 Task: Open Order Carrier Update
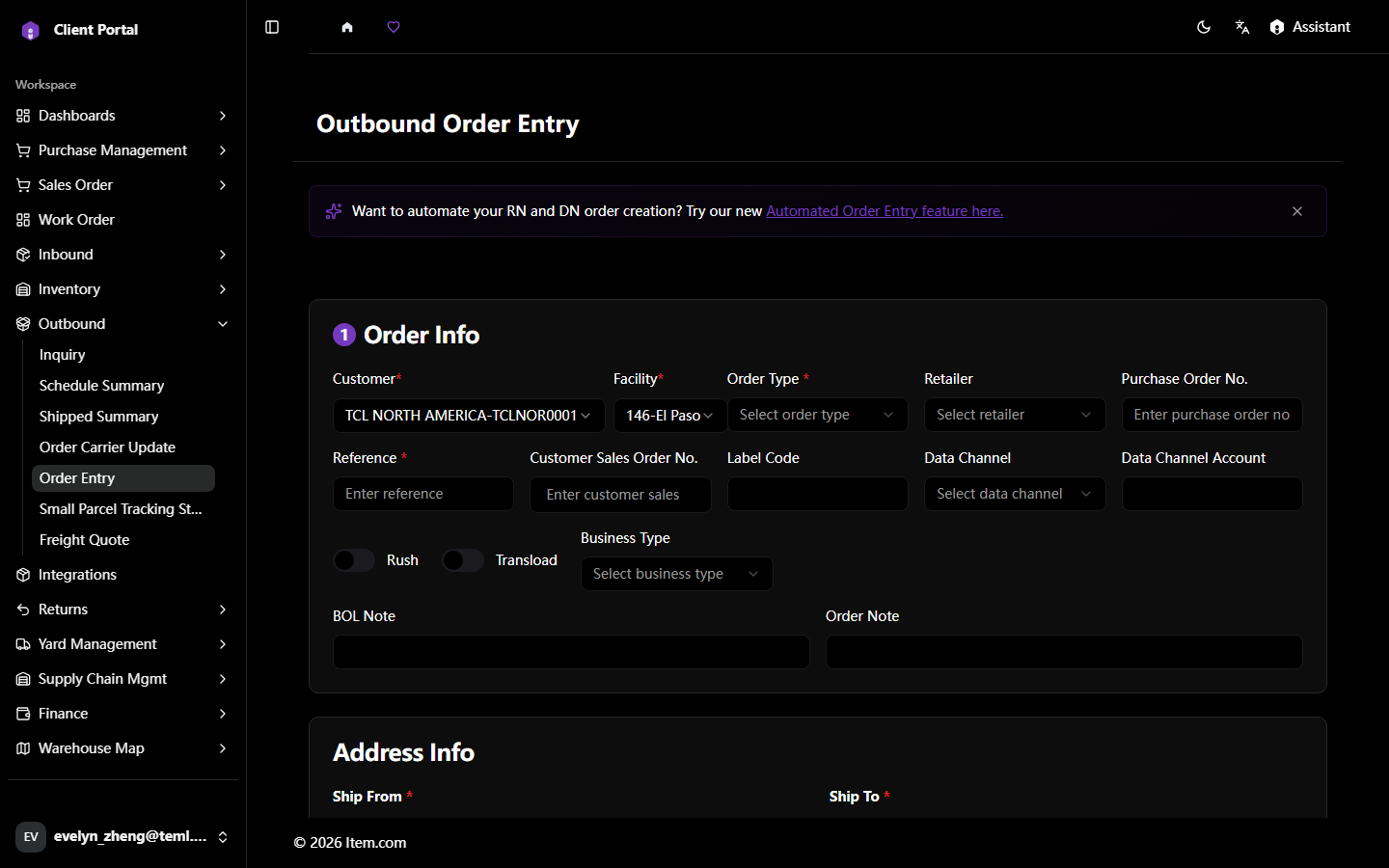click(123, 448)
